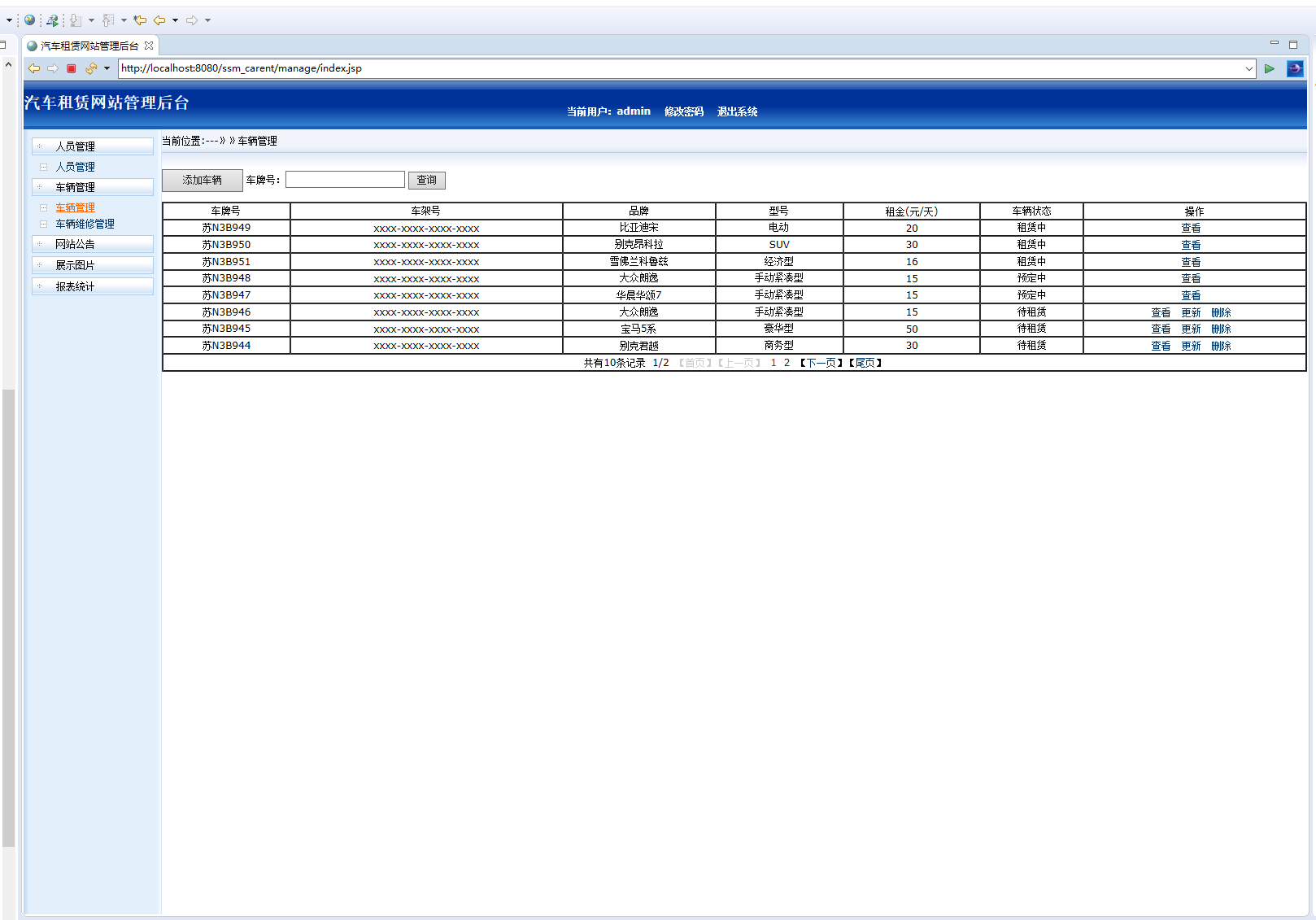Open the Forward history dropdown arrow in top toolbar
The image size is (1316, 920).
(x=207, y=20)
